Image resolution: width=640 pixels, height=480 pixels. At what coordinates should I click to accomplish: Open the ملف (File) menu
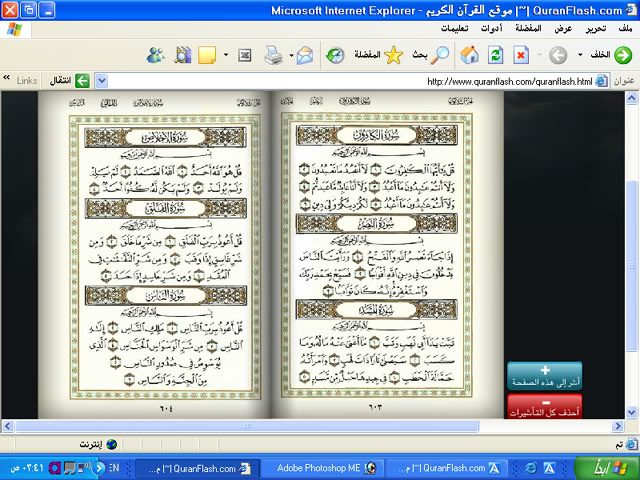[625, 29]
